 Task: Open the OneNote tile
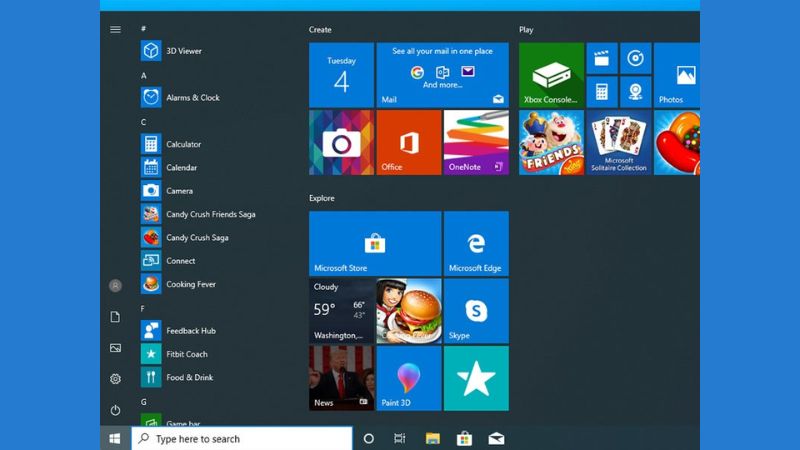point(476,142)
